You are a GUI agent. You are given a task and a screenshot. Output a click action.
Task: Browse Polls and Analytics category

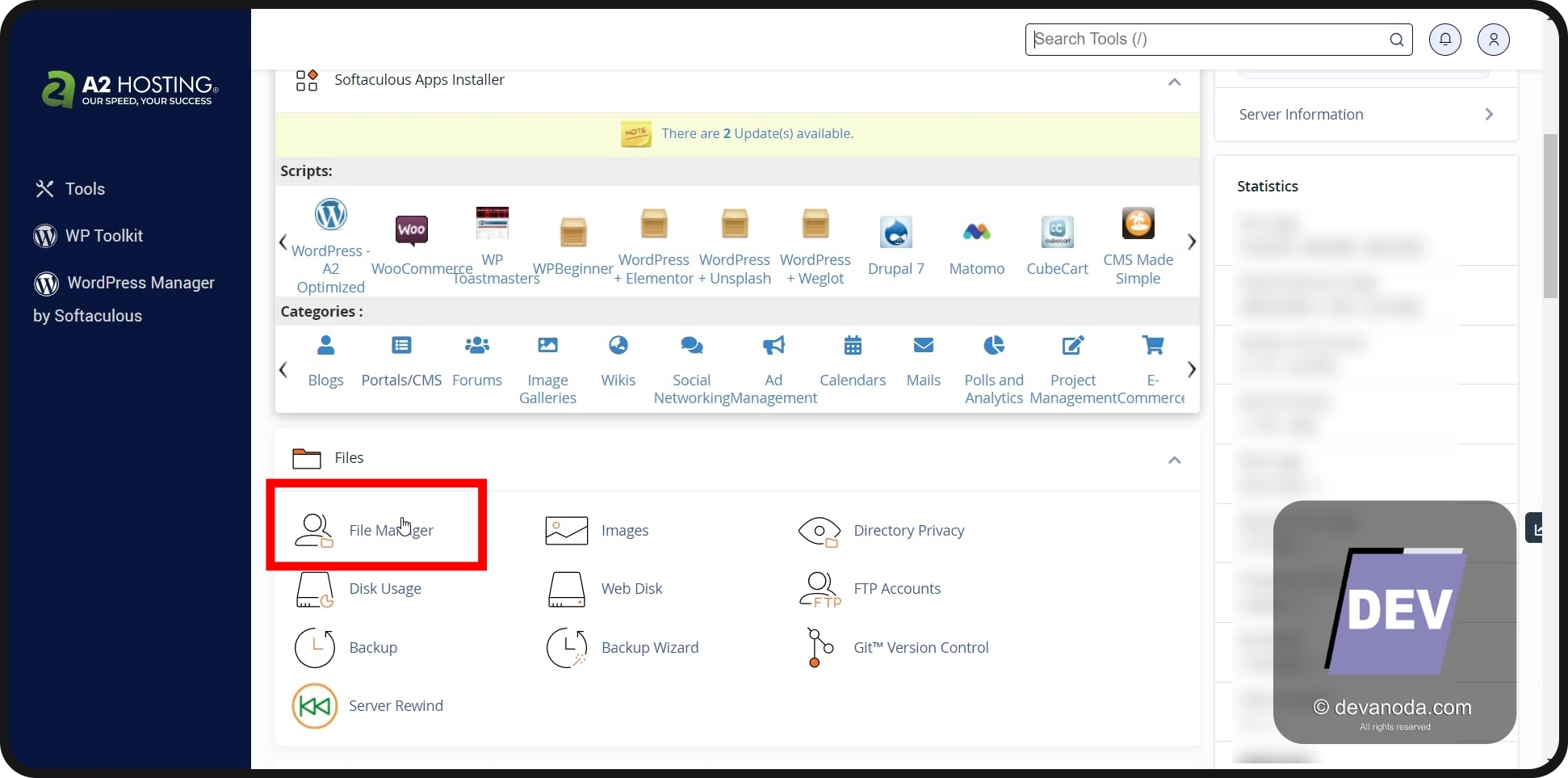pyautogui.click(x=994, y=346)
